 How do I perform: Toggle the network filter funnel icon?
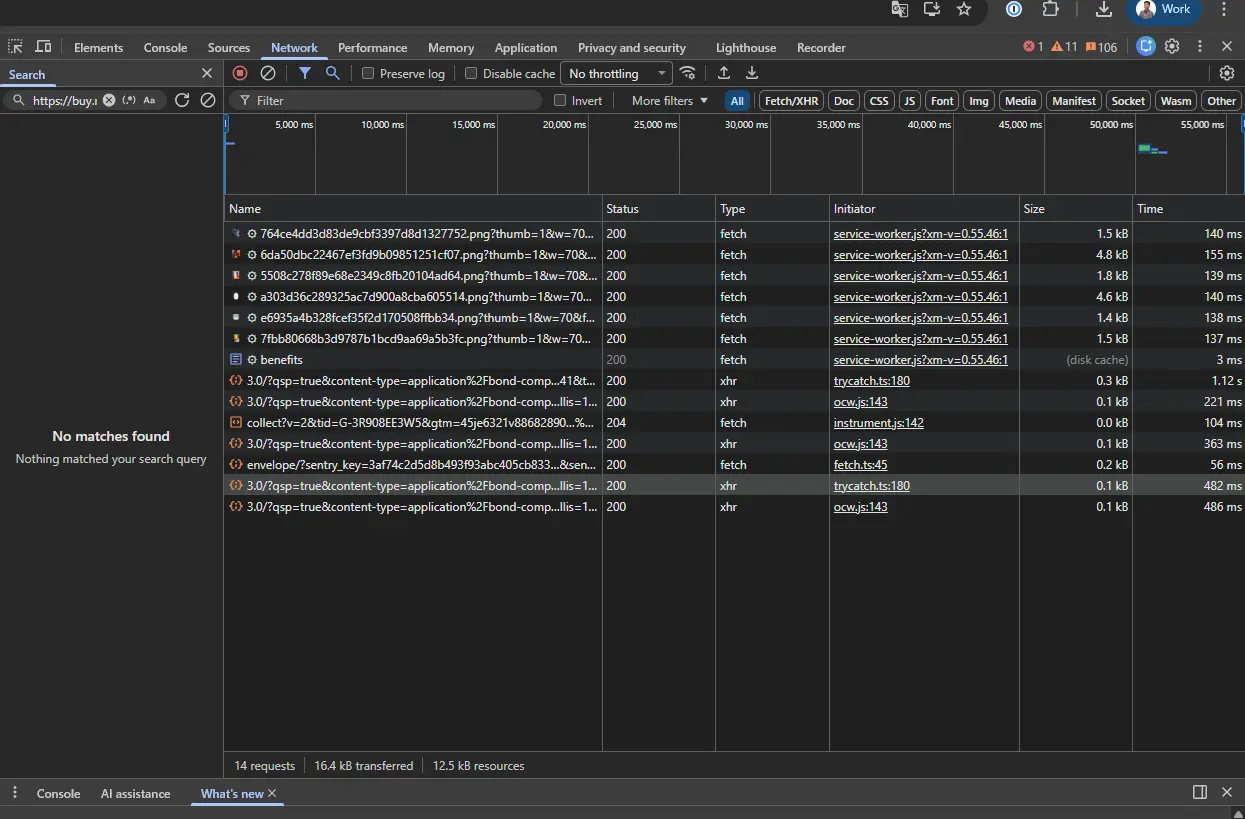click(305, 73)
